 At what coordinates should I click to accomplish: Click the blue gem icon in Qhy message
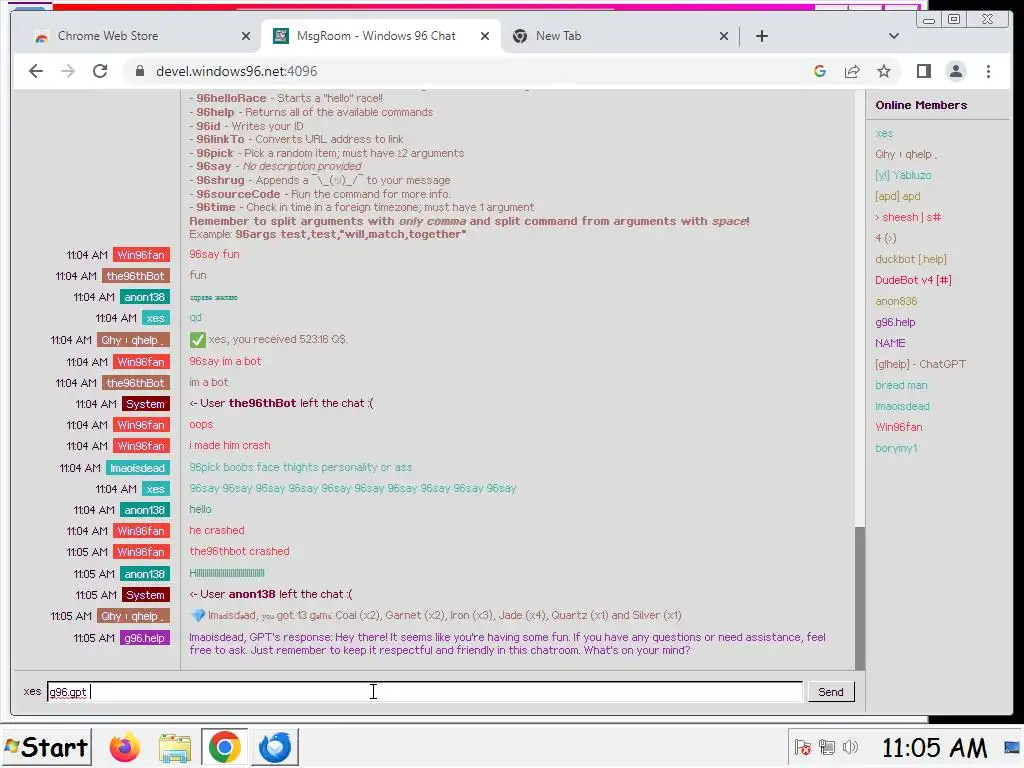pos(198,615)
